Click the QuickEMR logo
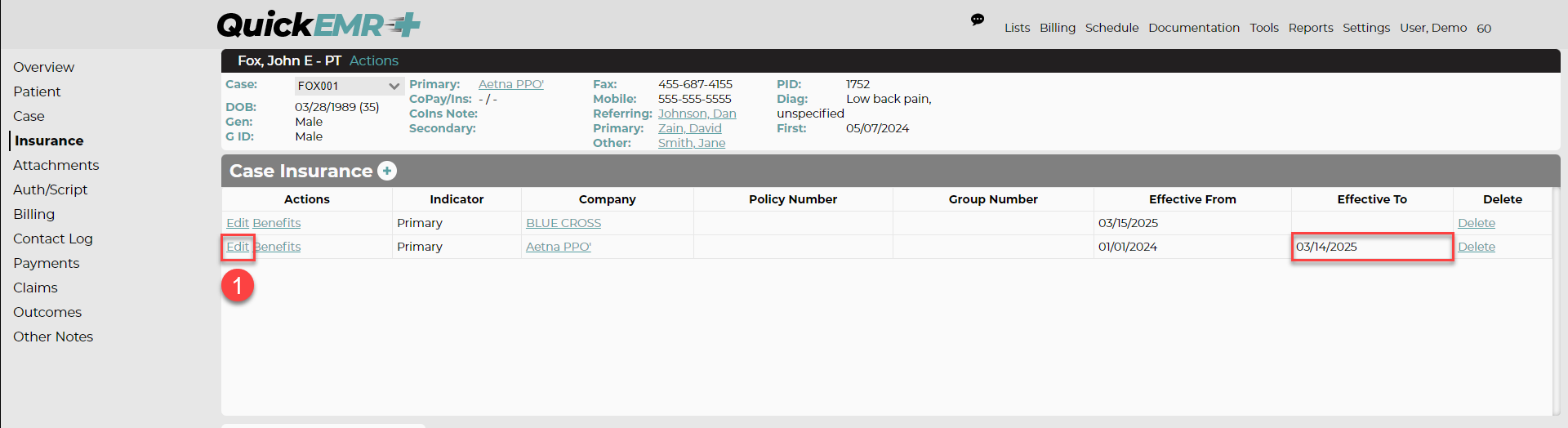Viewport: 1568px width, 428px height. (x=318, y=25)
